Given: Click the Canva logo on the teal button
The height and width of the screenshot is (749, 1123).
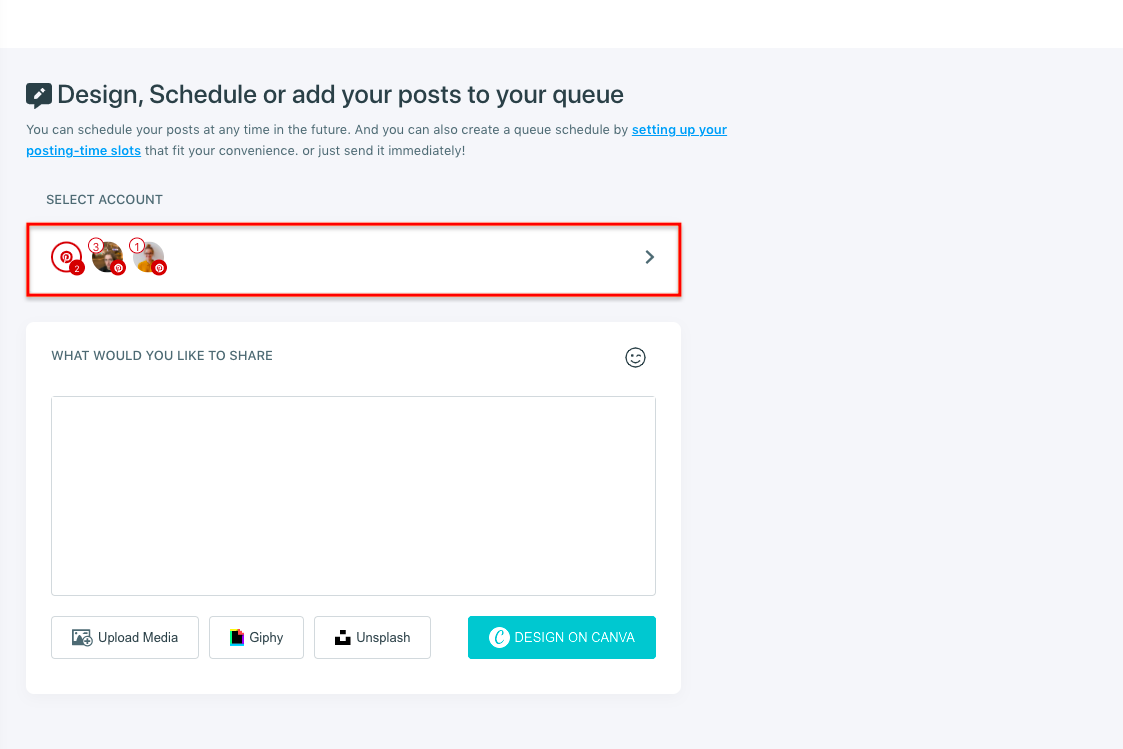Looking at the screenshot, I should pos(497,637).
